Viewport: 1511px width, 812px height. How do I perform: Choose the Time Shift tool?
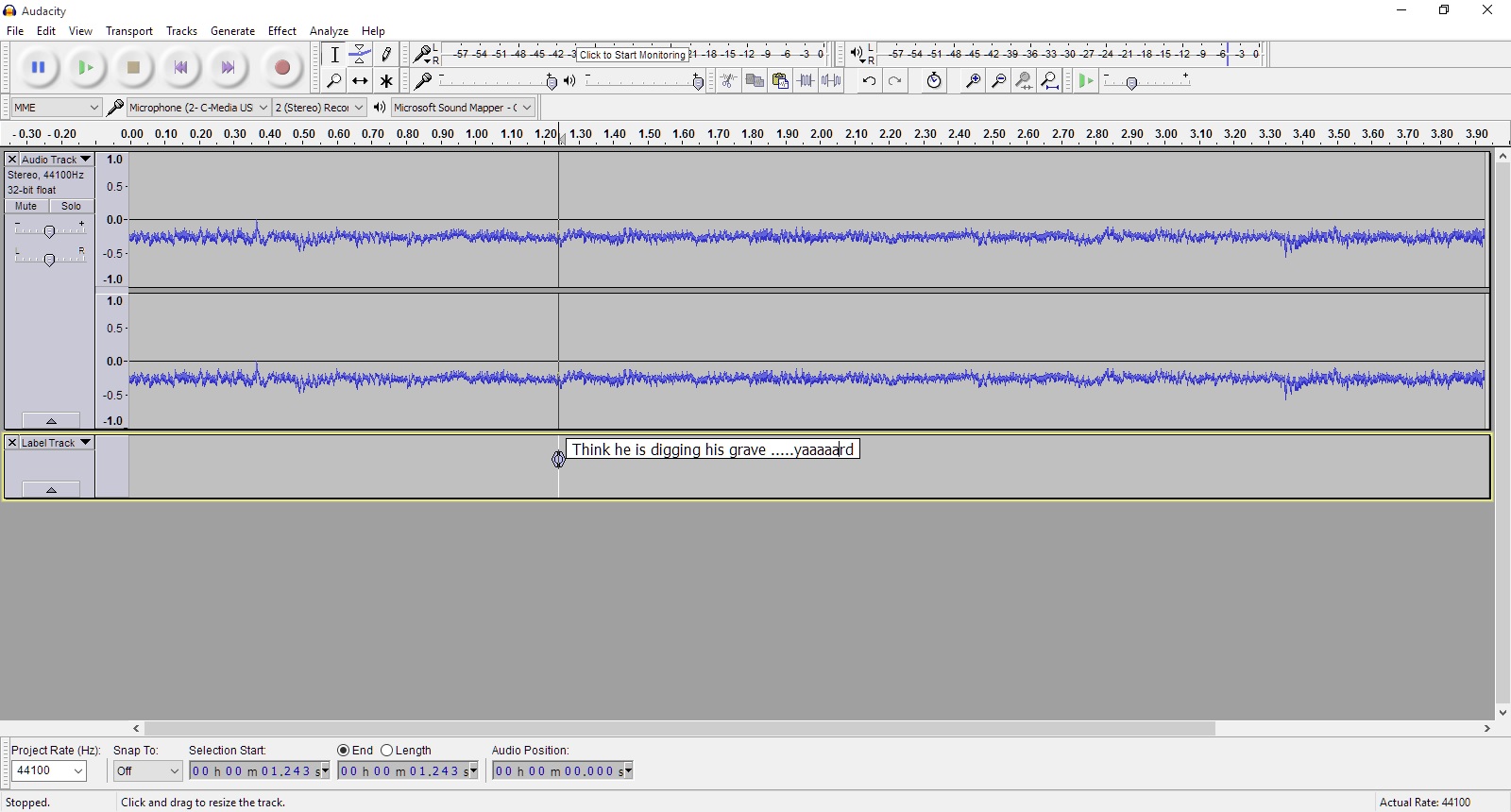[360, 81]
